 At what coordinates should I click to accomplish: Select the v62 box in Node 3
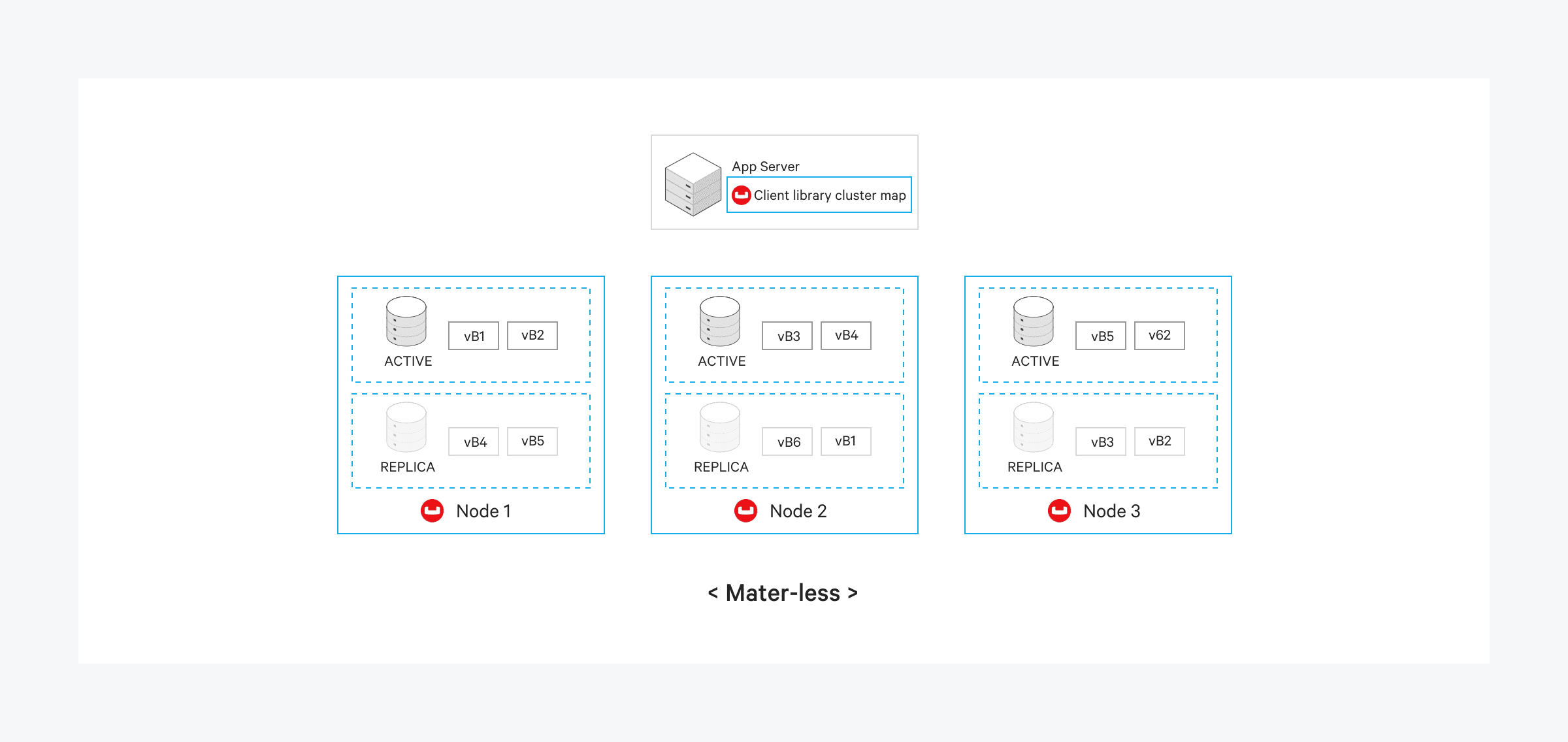(x=1160, y=336)
